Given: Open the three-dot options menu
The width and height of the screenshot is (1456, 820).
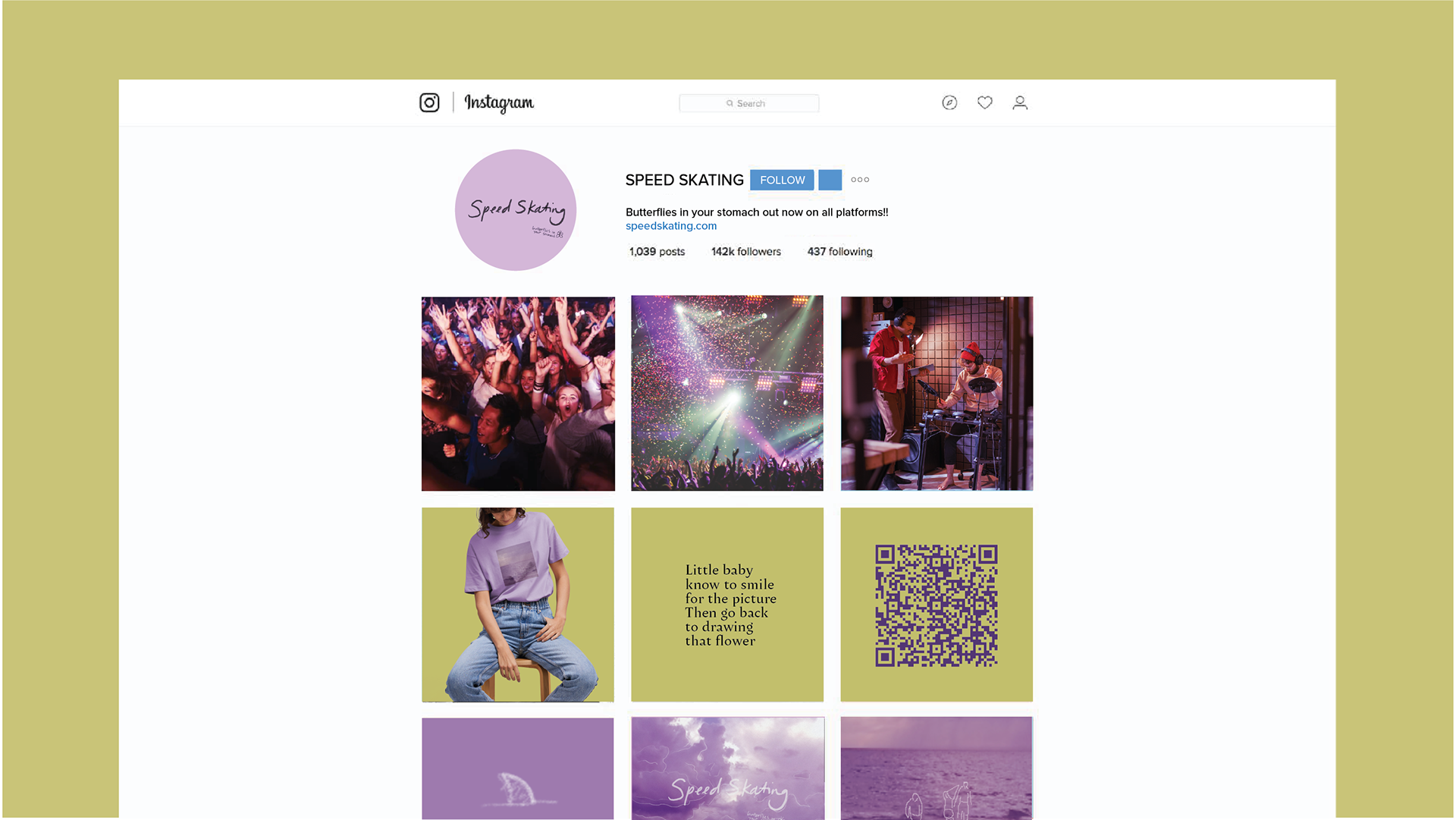Looking at the screenshot, I should [860, 180].
